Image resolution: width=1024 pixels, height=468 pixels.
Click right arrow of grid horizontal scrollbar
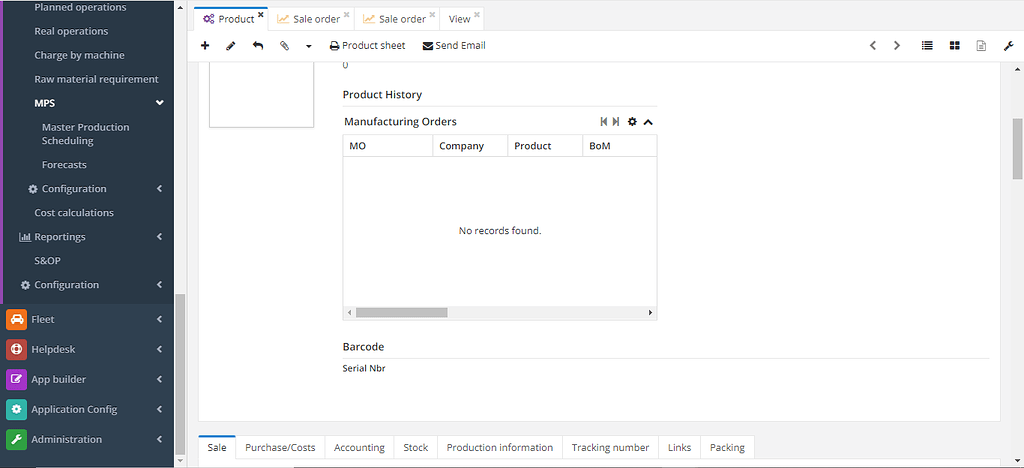650,313
